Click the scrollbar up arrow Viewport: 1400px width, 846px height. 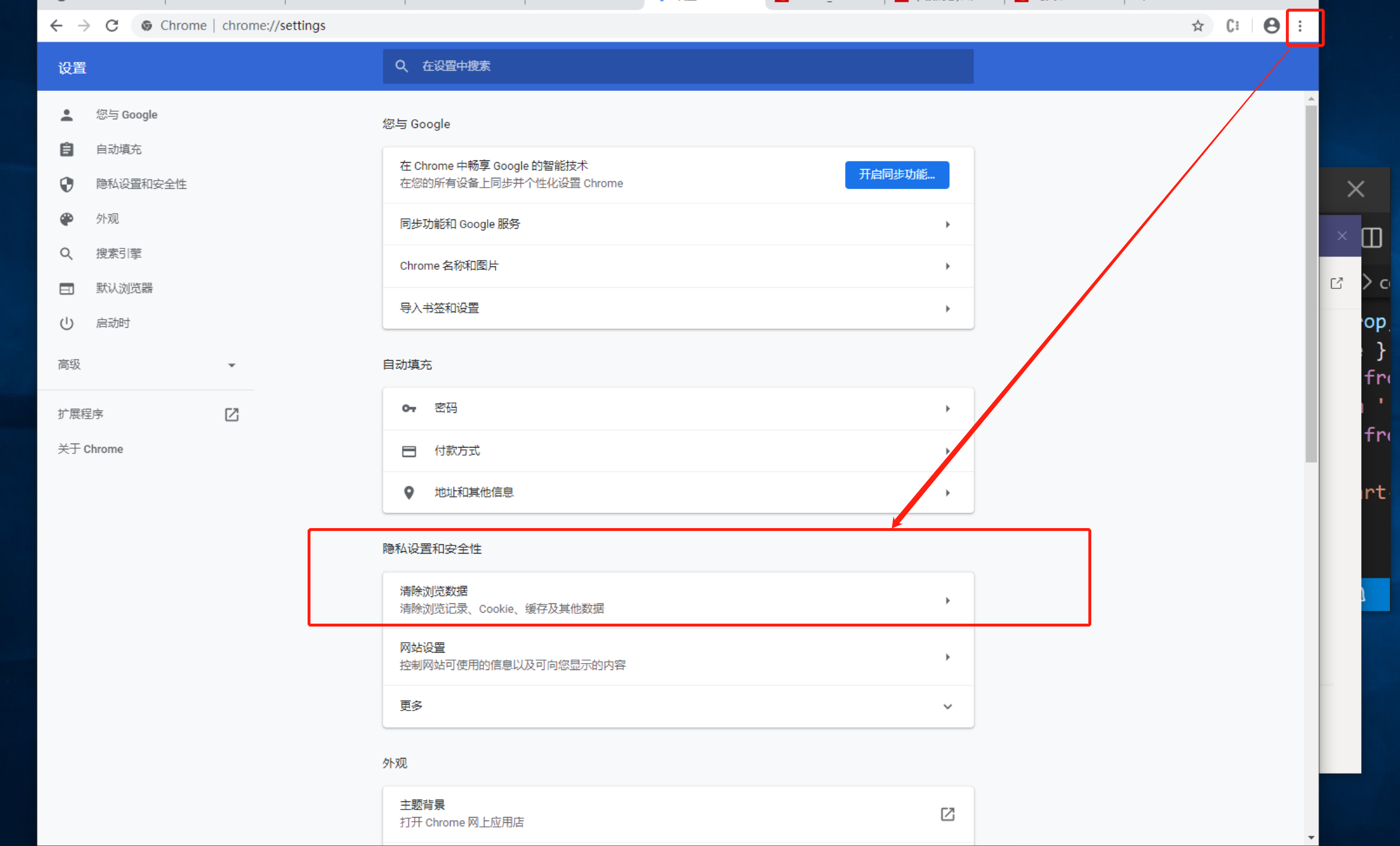[1311, 99]
